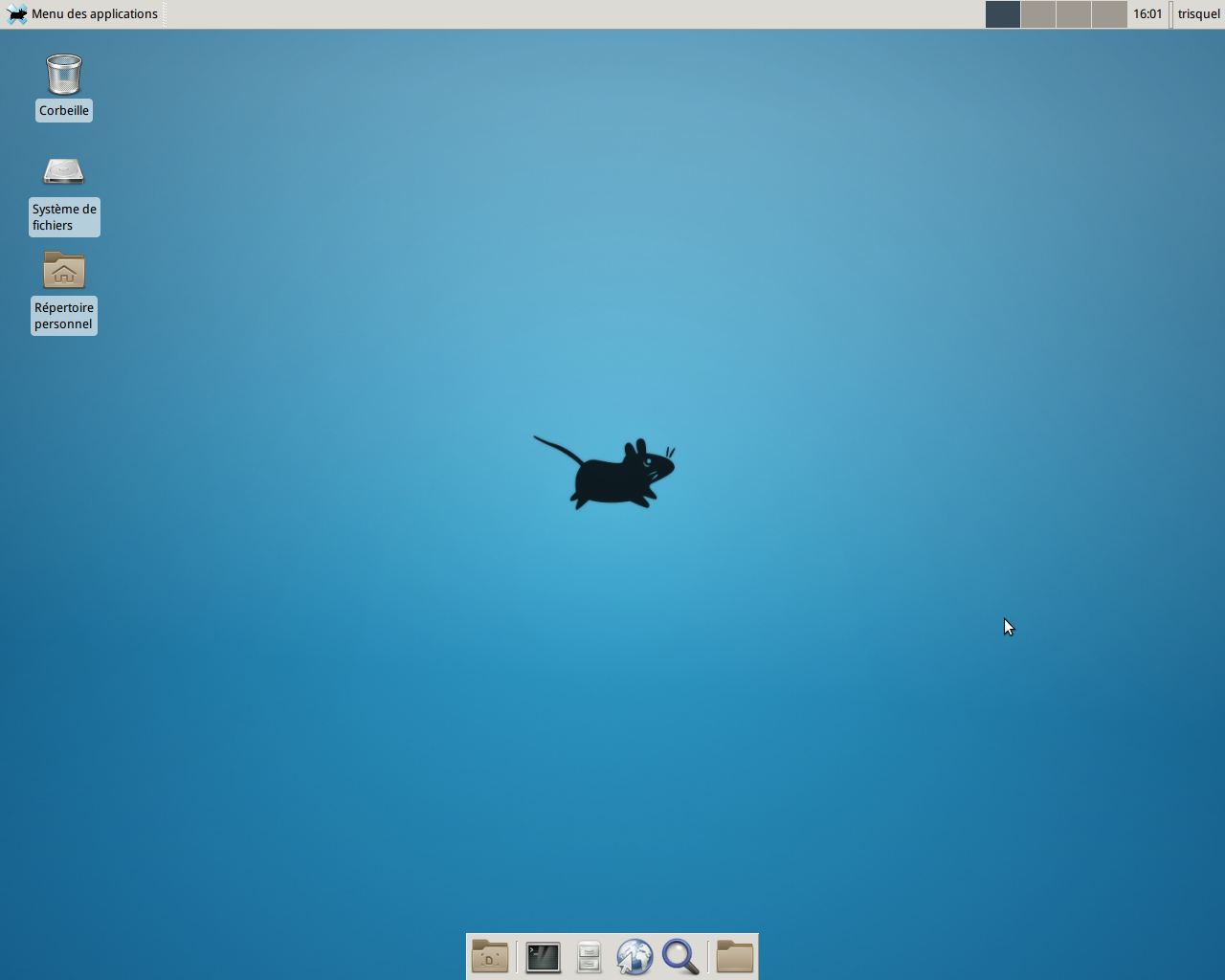Image resolution: width=1225 pixels, height=980 pixels.
Task: Click the Show Desktop icon in dock
Action: coord(490,956)
